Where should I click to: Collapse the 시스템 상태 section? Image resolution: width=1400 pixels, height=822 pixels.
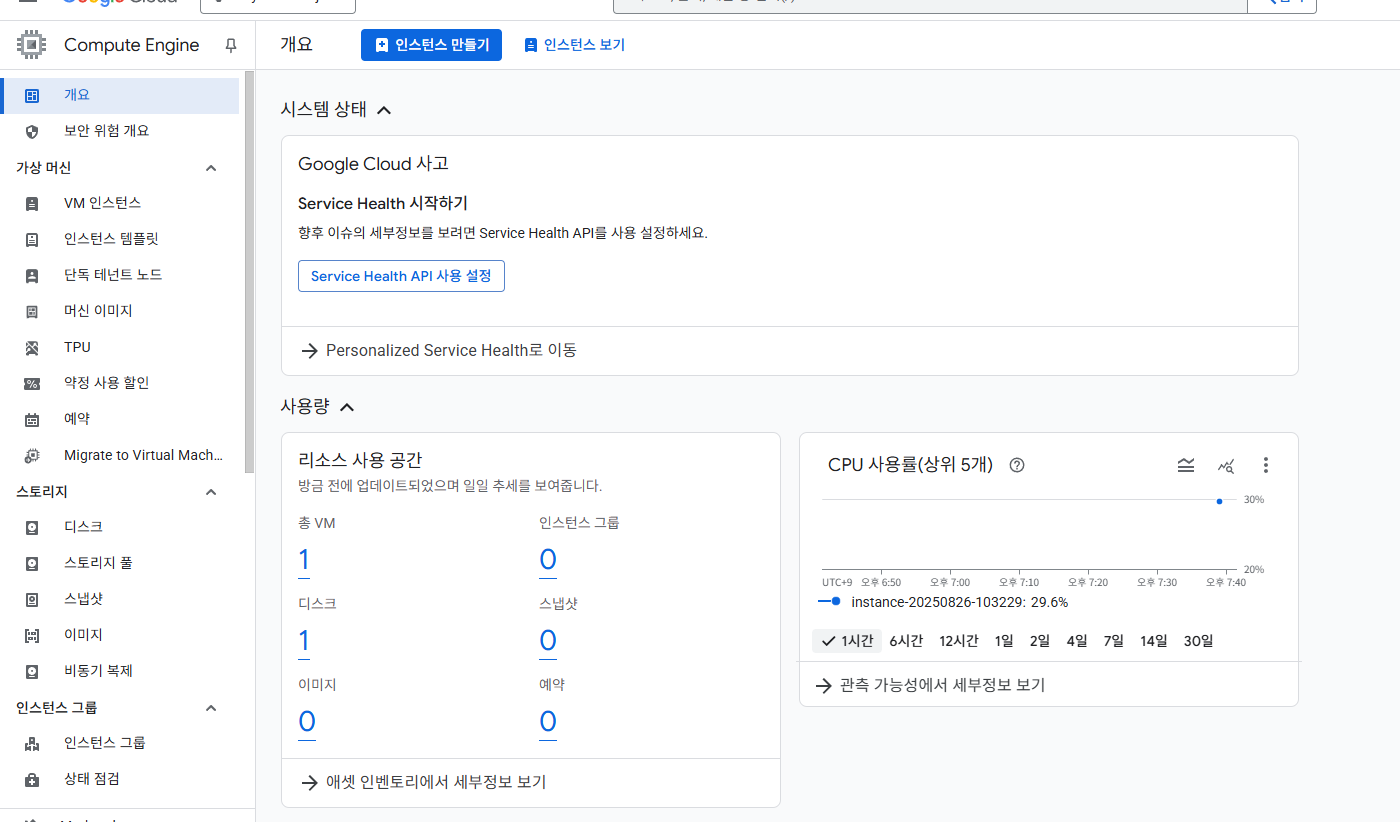point(384,109)
